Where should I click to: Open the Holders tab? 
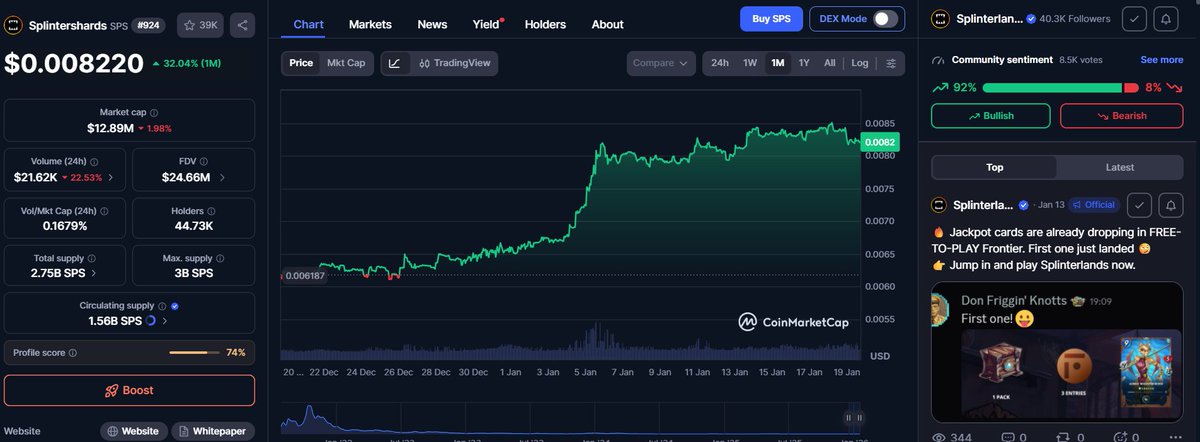(x=545, y=24)
